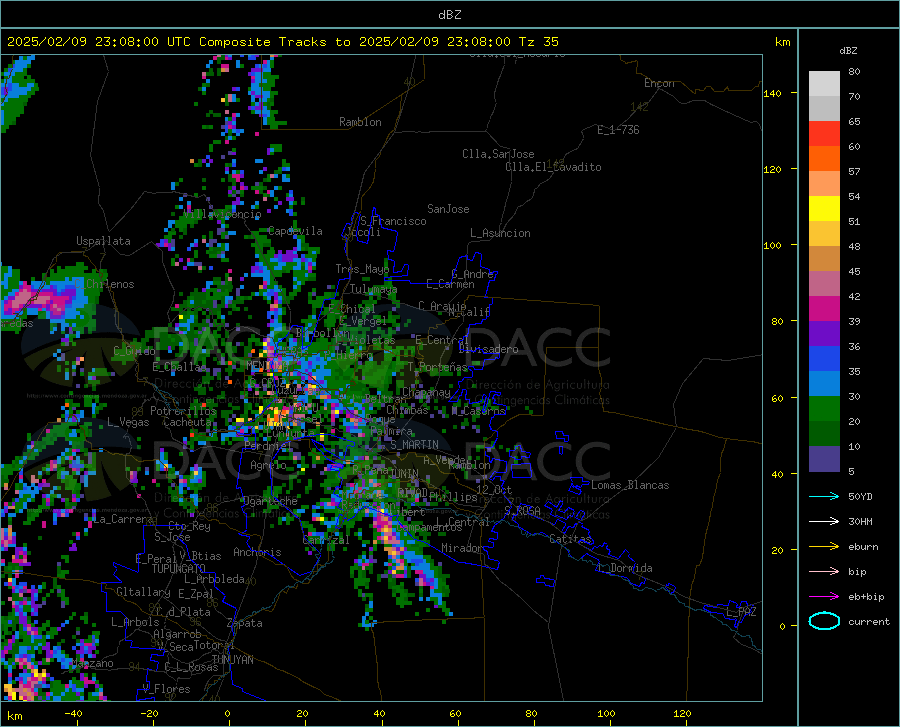Click the cyan current ellipse legend icon
900x727 pixels.
pyautogui.click(x=824, y=621)
